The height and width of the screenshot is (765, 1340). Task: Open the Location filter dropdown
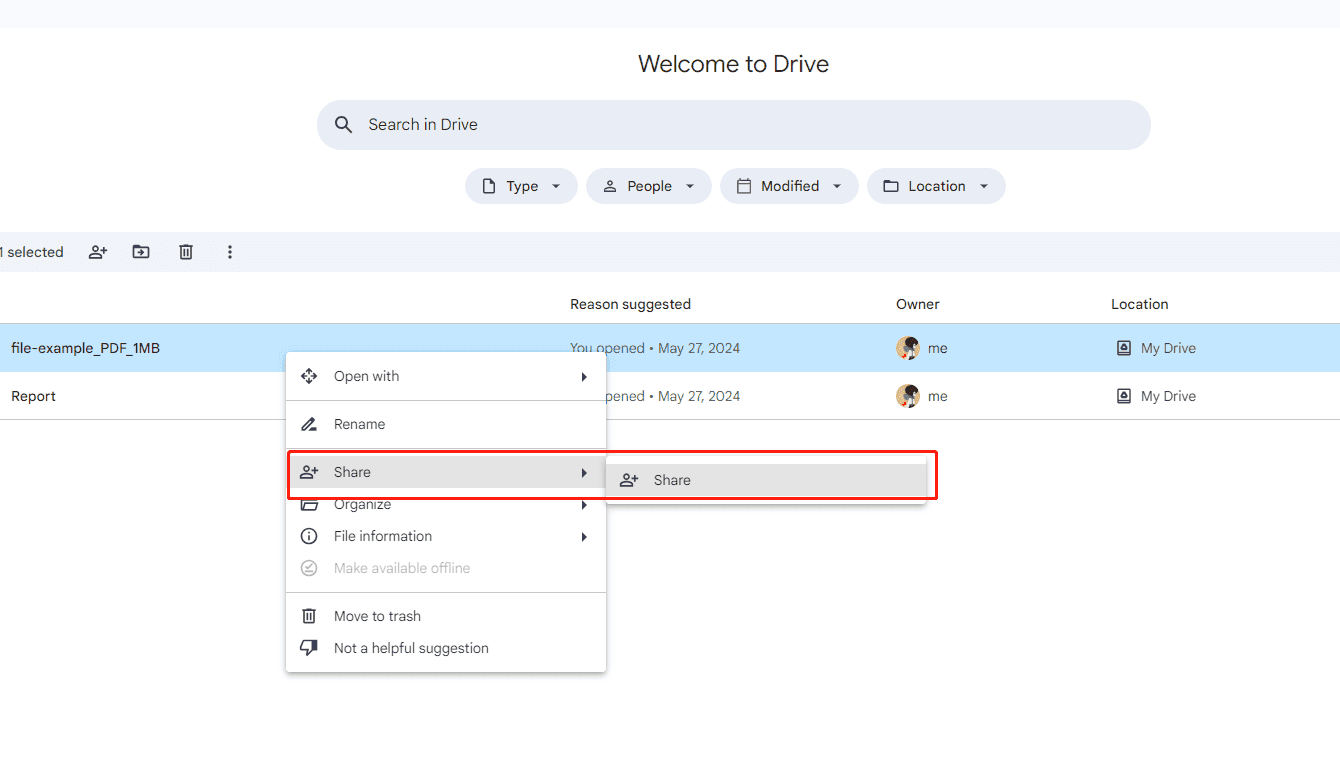[936, 186]
